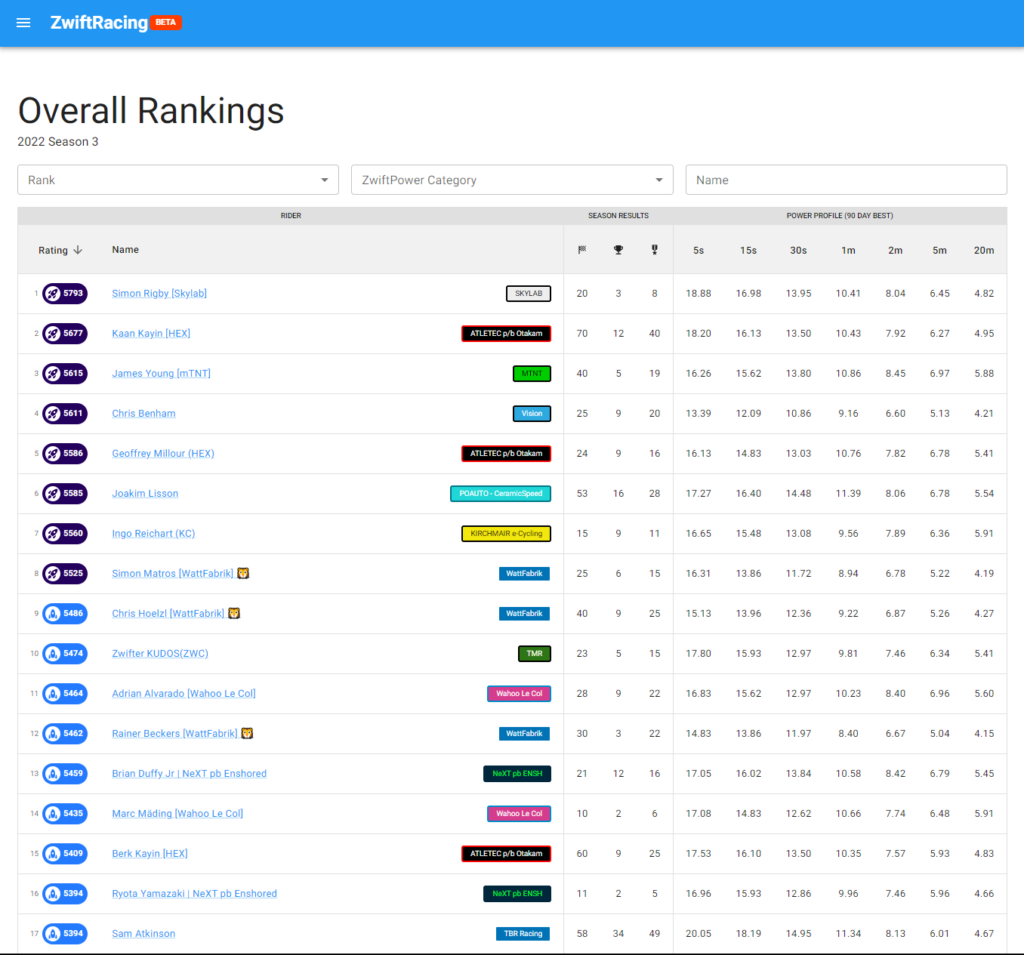Viewport: 1024px width, 955px height.
Task: Click the yellow KIRCHMAIR e-Cycling team tag
Action: pos(506,533)
